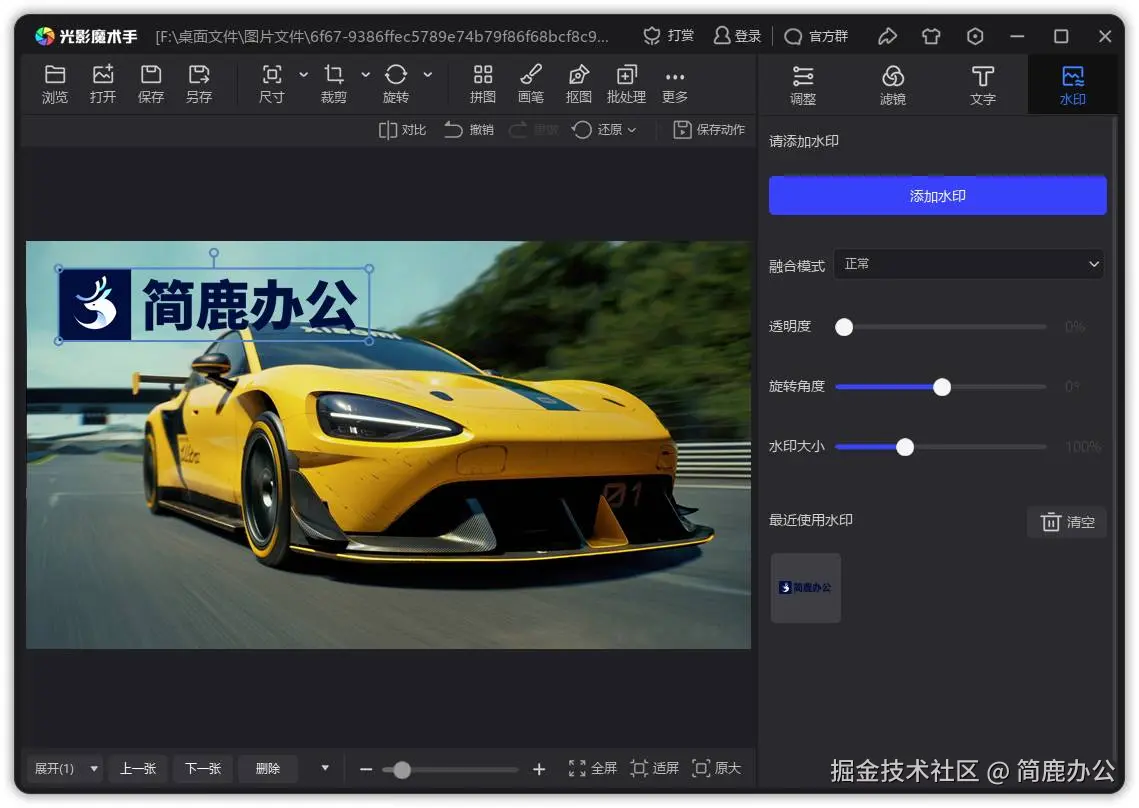This screenshot has height=808, width=1139.
Task: Click the Browse (浏览) folder icon
Action: click(55, 75)
